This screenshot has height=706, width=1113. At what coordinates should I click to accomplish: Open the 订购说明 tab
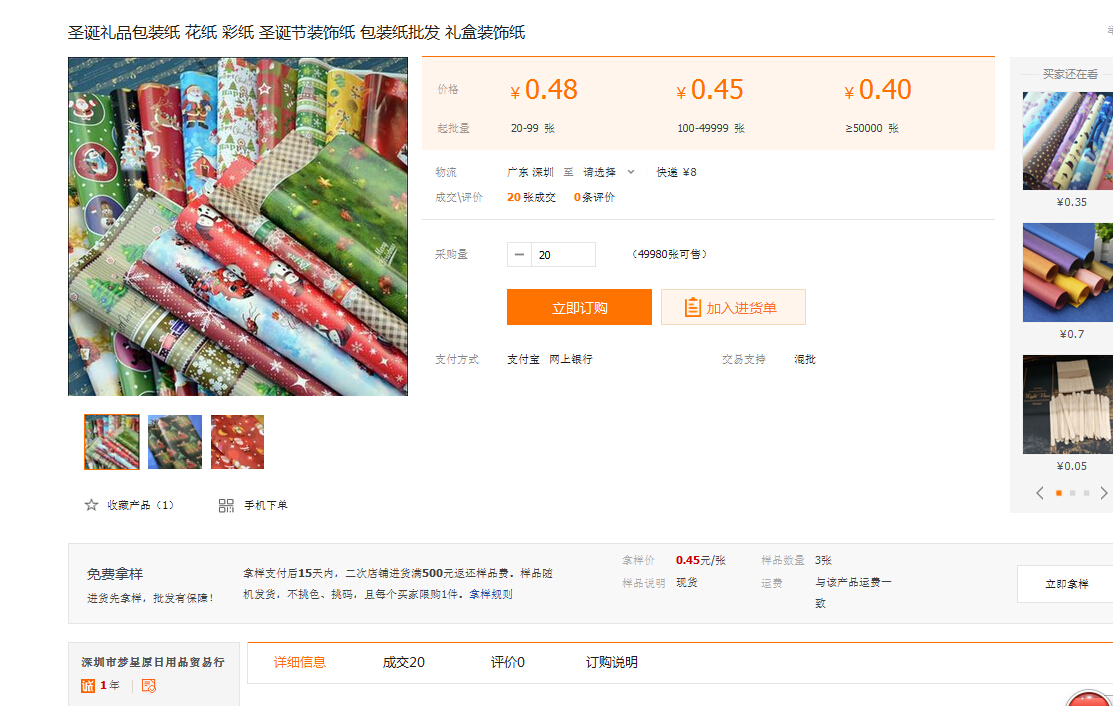[611, 662]
